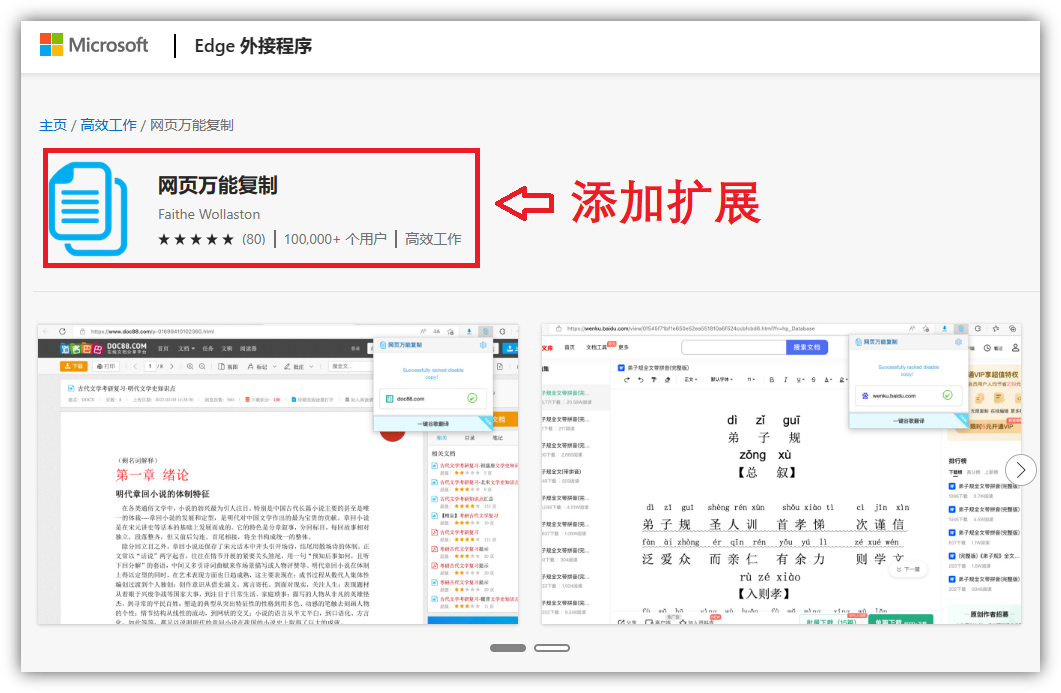
Task: Open the Baidu Wenku screenshot thumbnail
Action: coord(781,474)
